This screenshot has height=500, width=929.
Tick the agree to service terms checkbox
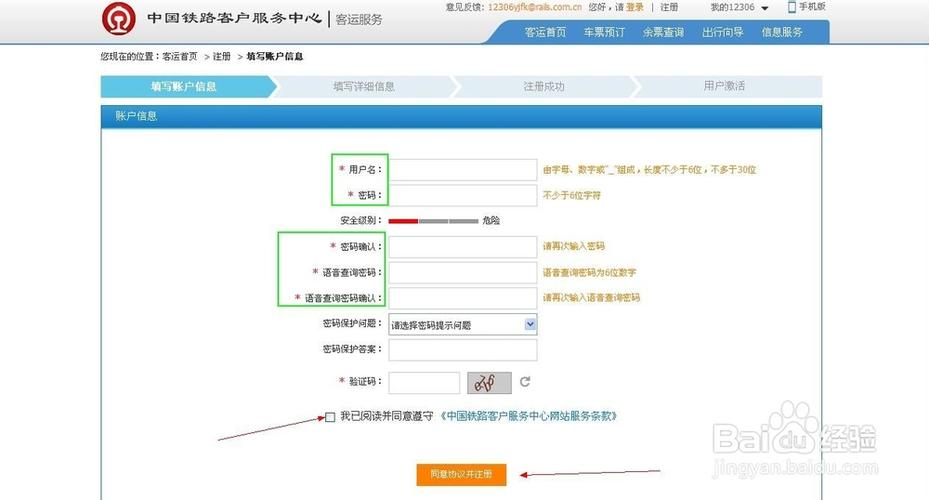coord(330,417)
